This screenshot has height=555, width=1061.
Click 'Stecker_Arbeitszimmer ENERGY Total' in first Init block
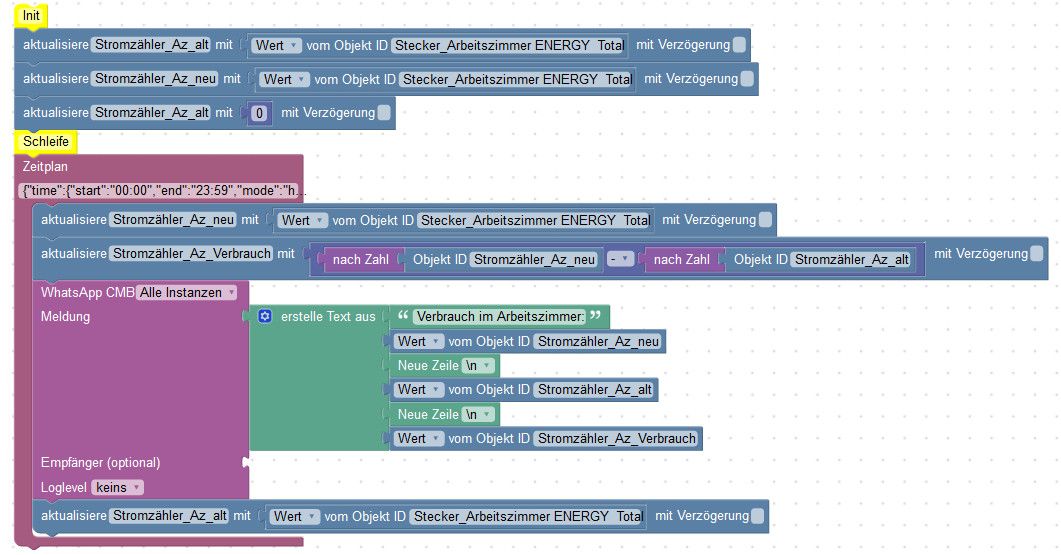pos(509,45)
